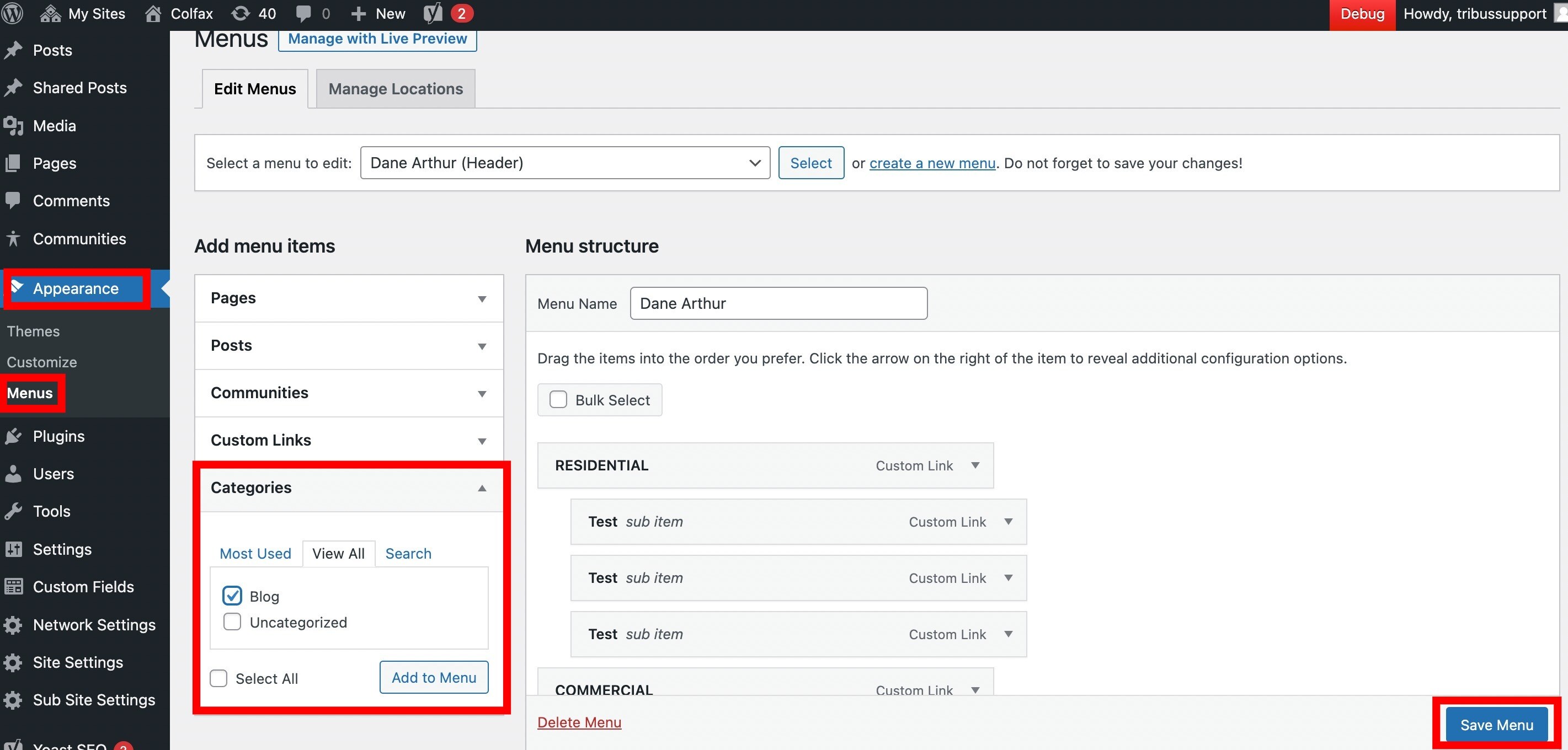1568x750 pixels.
Task: Open Sub Site Settings gear icon
Action: point(13,699)
